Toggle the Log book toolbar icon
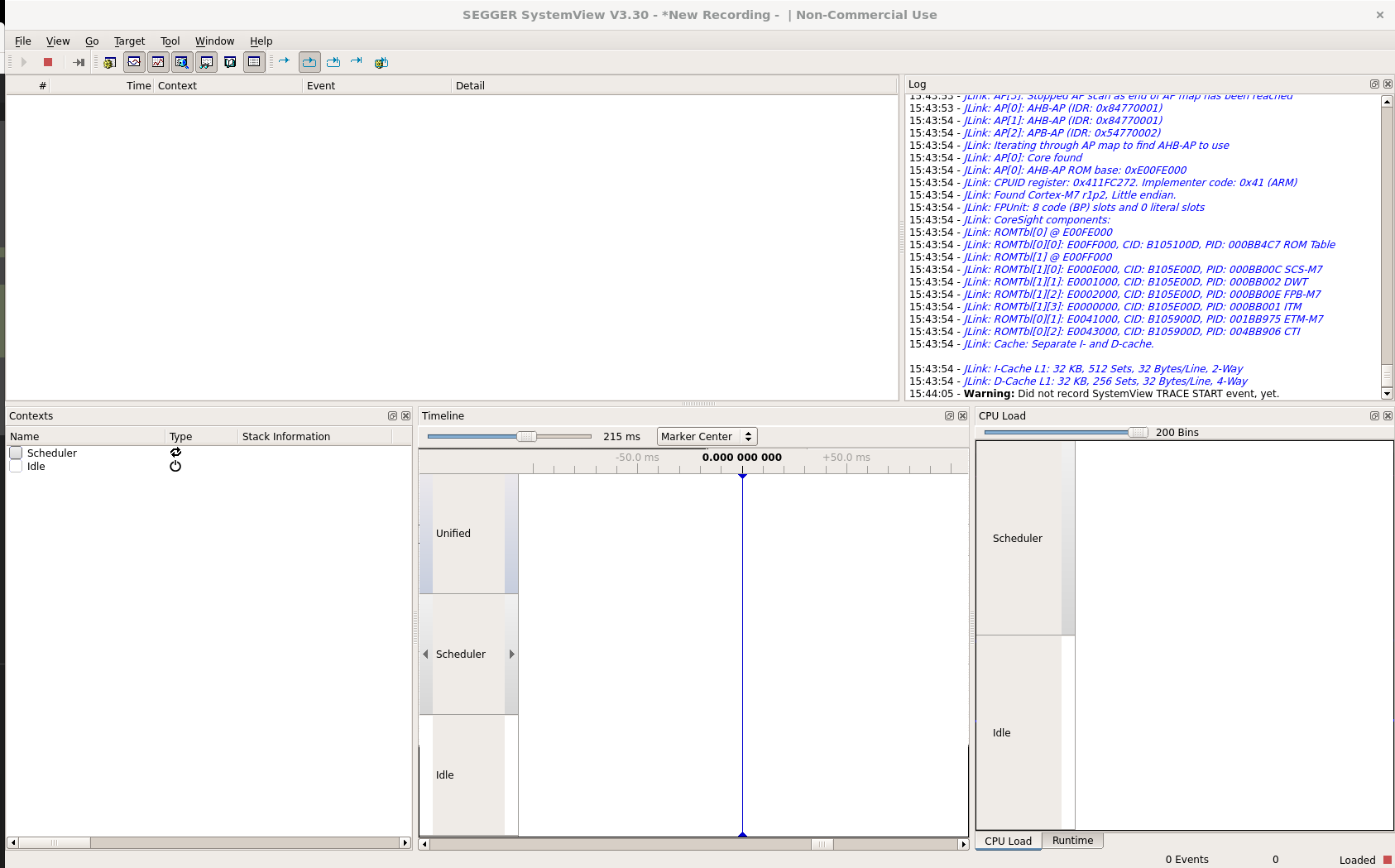Image resolution: width=1395 pixels, height=868 pixels. 230,61
